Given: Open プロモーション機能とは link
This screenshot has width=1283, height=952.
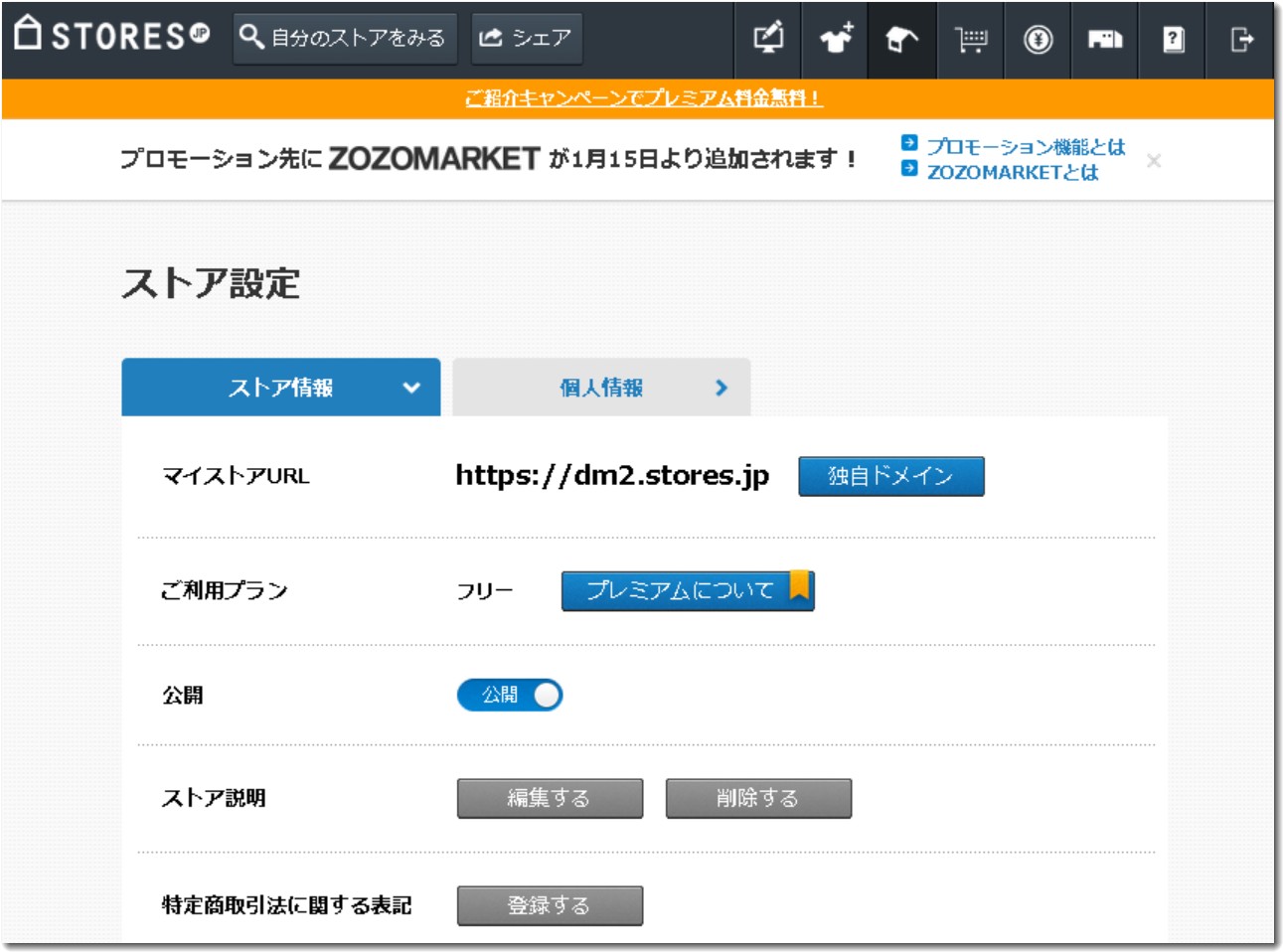Looking at the screenshot, I should [x=1026, y=146].
